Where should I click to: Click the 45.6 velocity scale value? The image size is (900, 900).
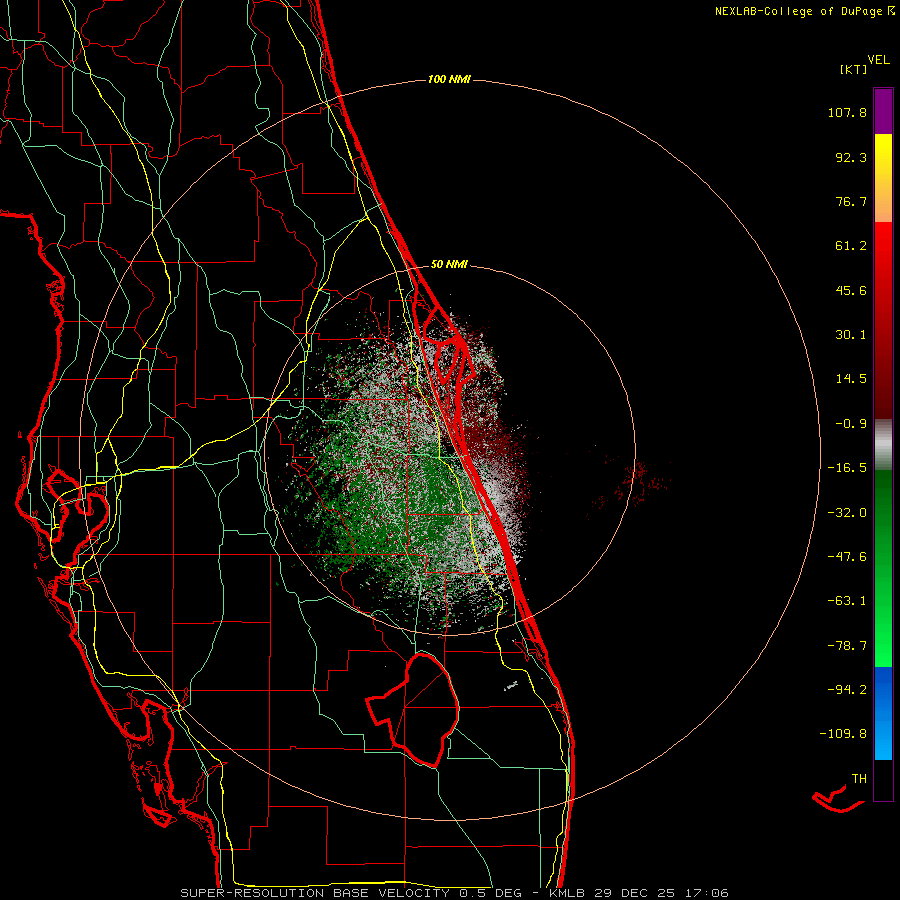coord(851,290)
